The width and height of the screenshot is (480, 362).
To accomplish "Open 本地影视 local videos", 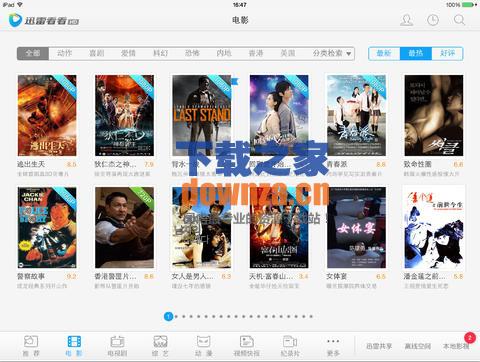I will [x=456, y=346].
